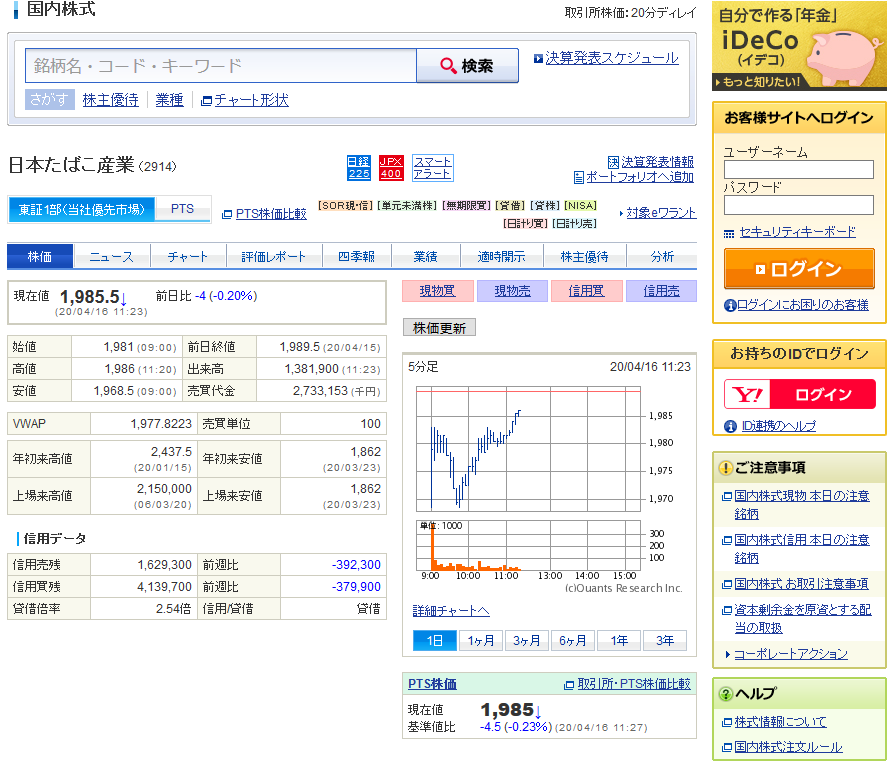890x765 pixels.
Task: Select the 6ヶ月 chart period
Action: pyautogui.click(x=573, y=641)
